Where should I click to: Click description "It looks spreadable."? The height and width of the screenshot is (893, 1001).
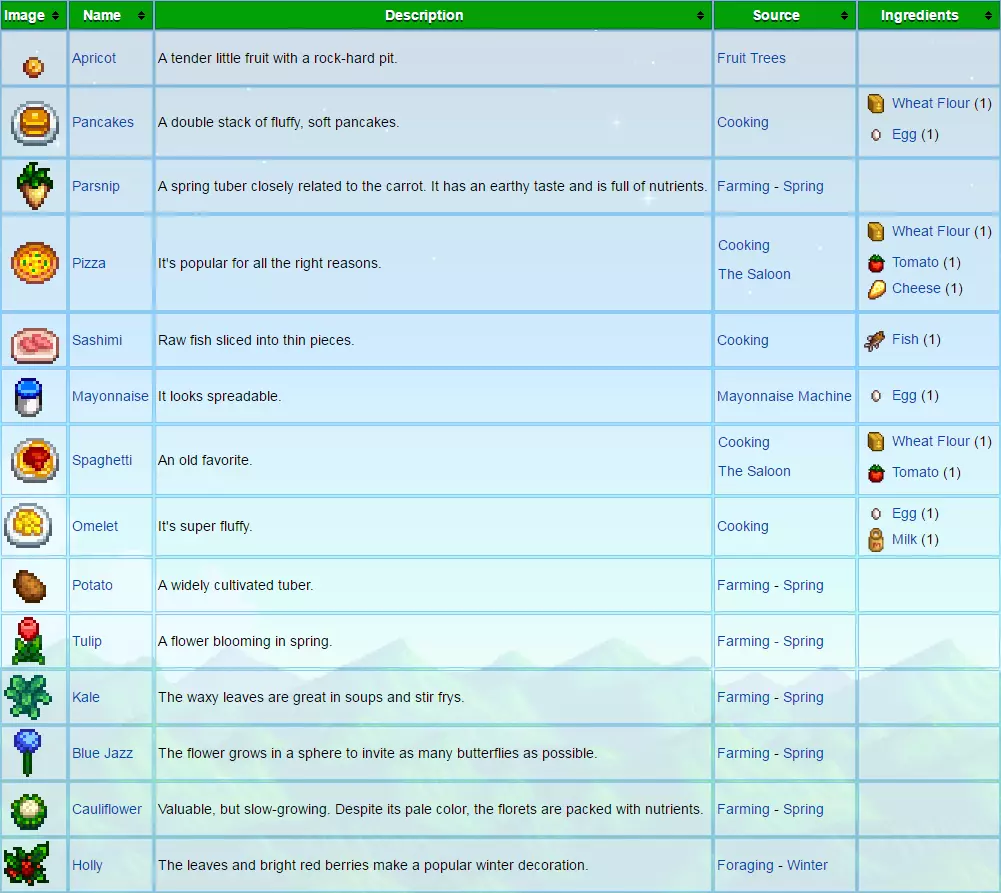pos(220,396)
